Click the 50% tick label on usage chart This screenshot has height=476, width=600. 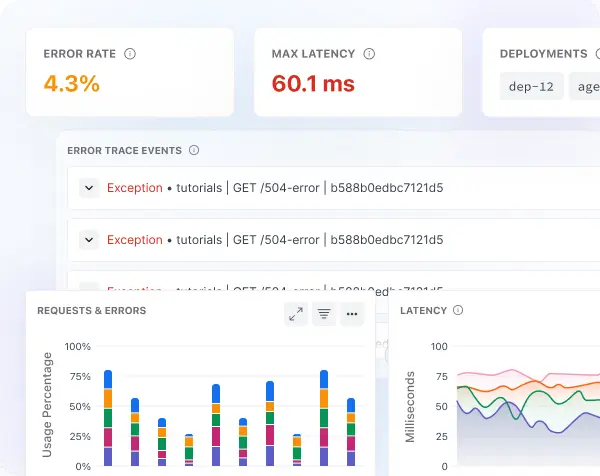pos(80,406)
